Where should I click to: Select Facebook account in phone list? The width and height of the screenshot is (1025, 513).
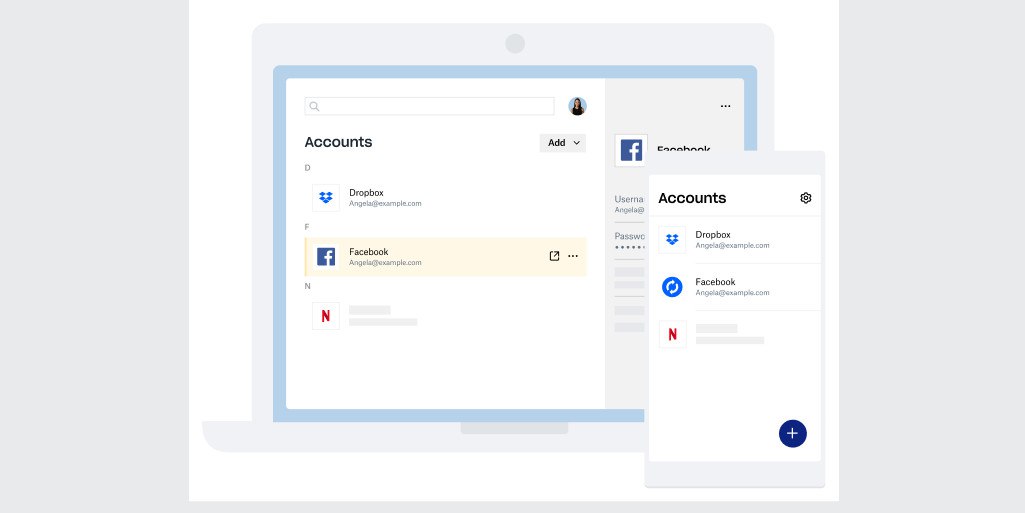[x=735, y=287]
